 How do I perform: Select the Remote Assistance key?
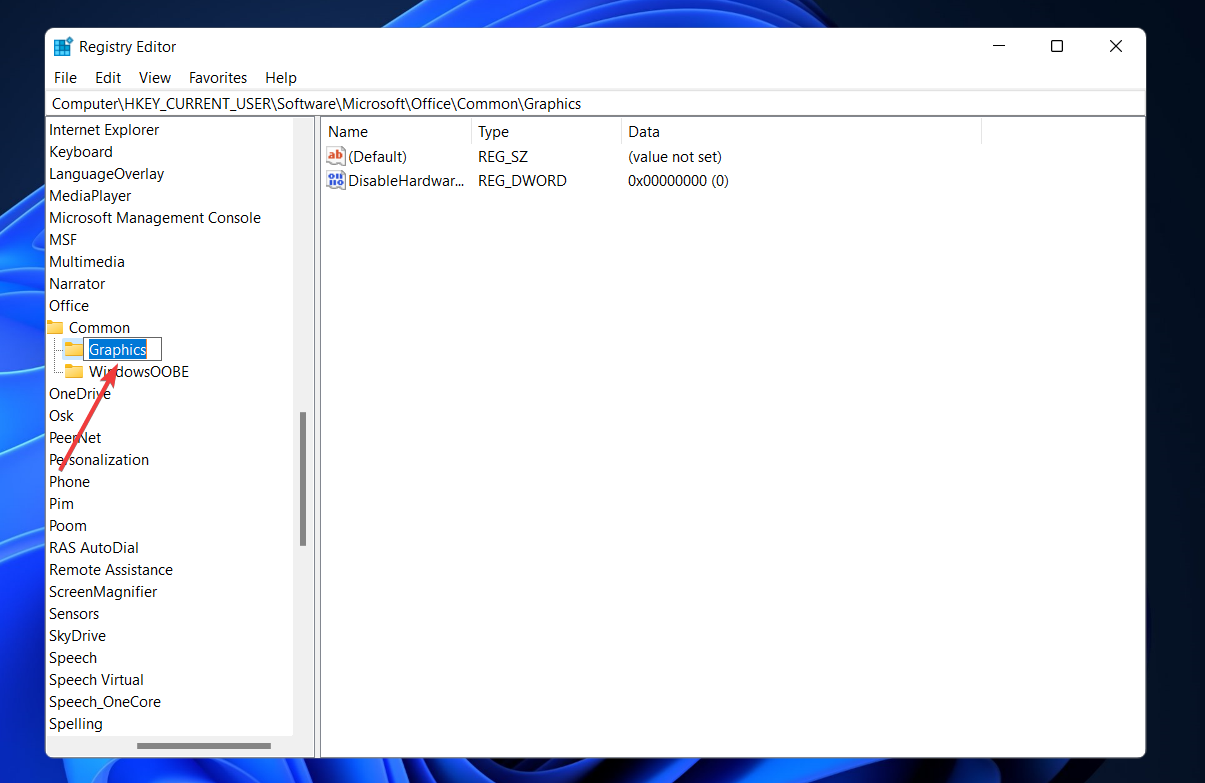(x=111, y=570)
